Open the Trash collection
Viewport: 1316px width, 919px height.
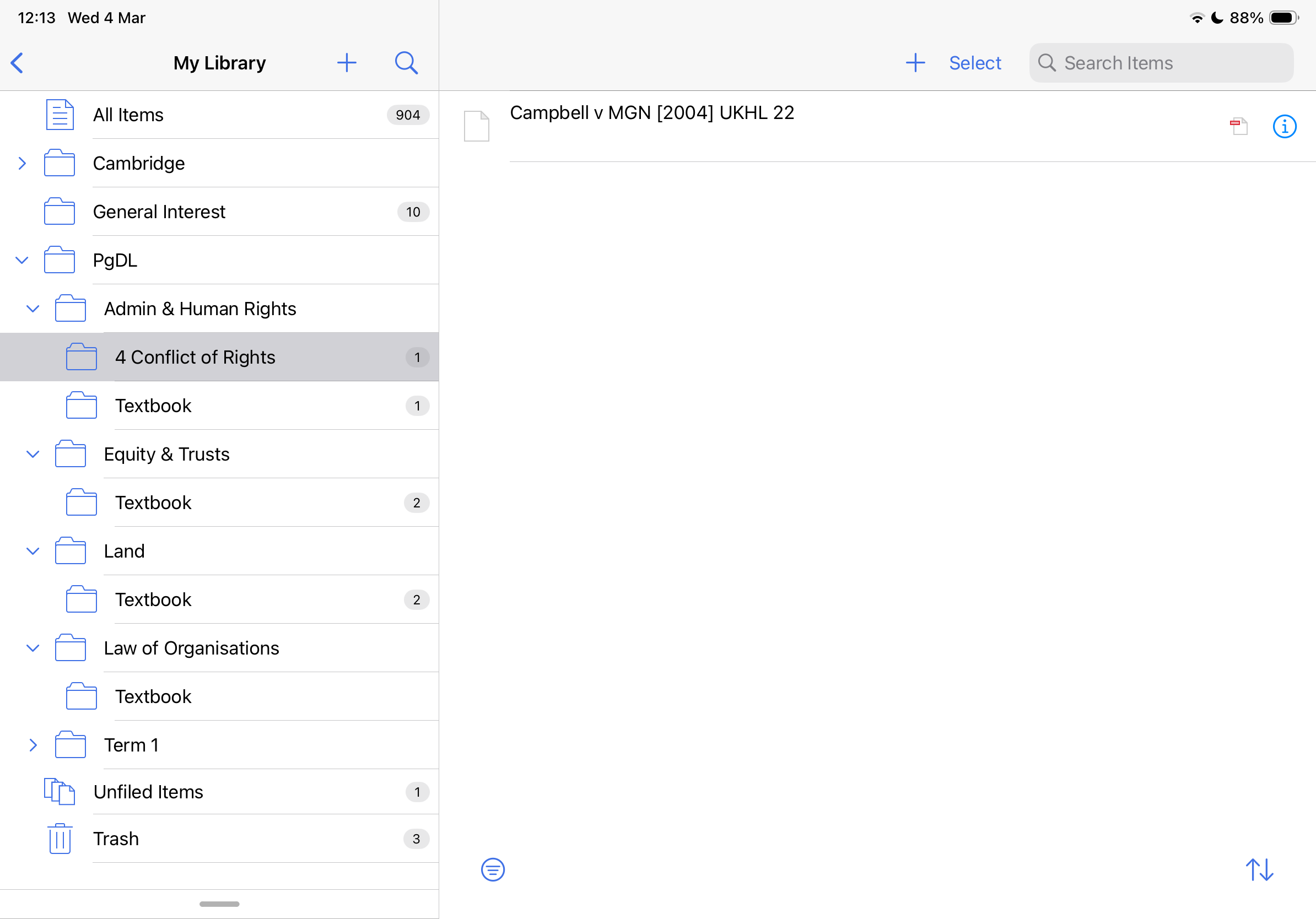coord(116,839)
